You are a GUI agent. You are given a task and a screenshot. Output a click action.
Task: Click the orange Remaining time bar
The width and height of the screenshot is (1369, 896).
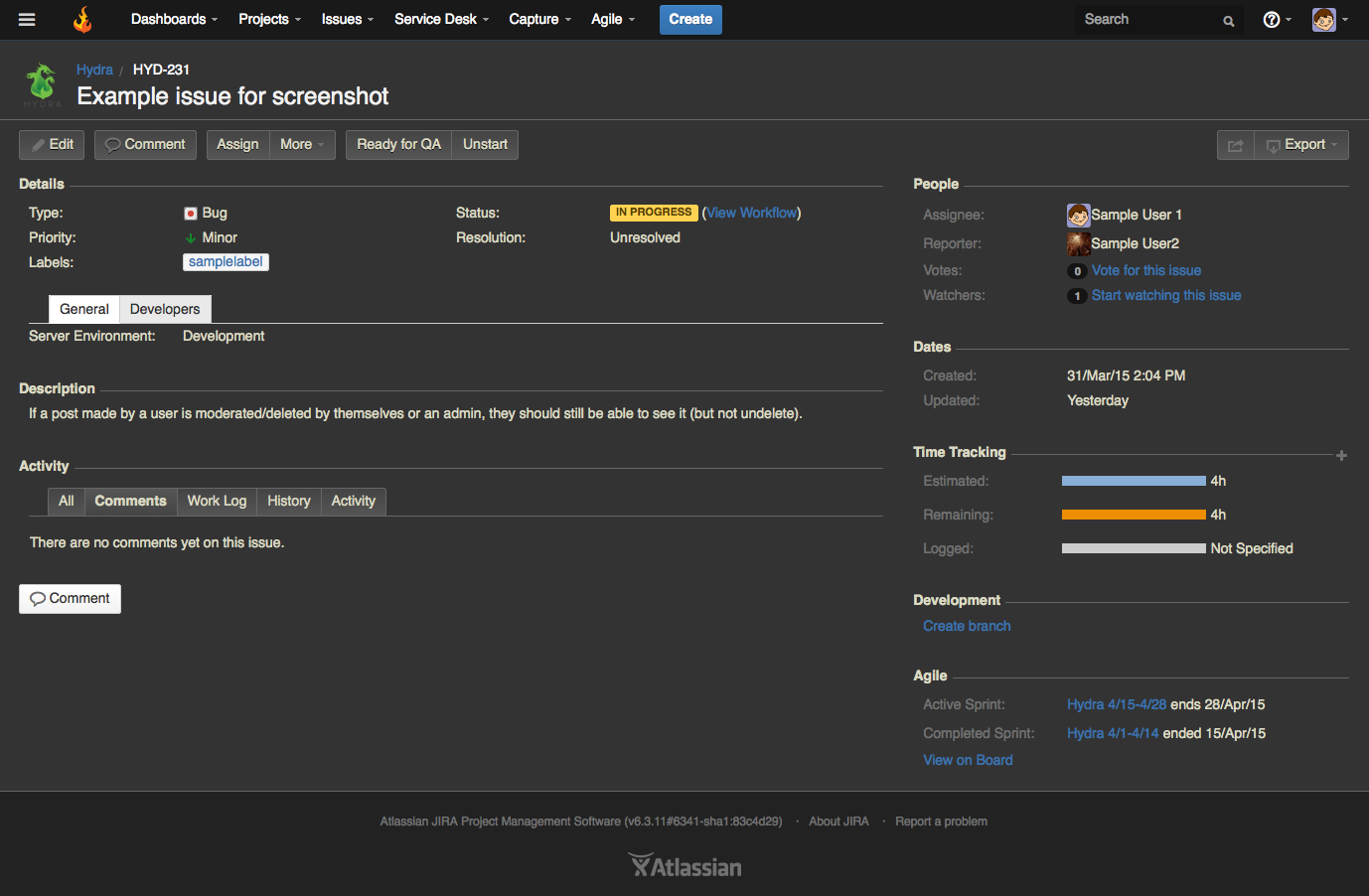click(1133, 515)
